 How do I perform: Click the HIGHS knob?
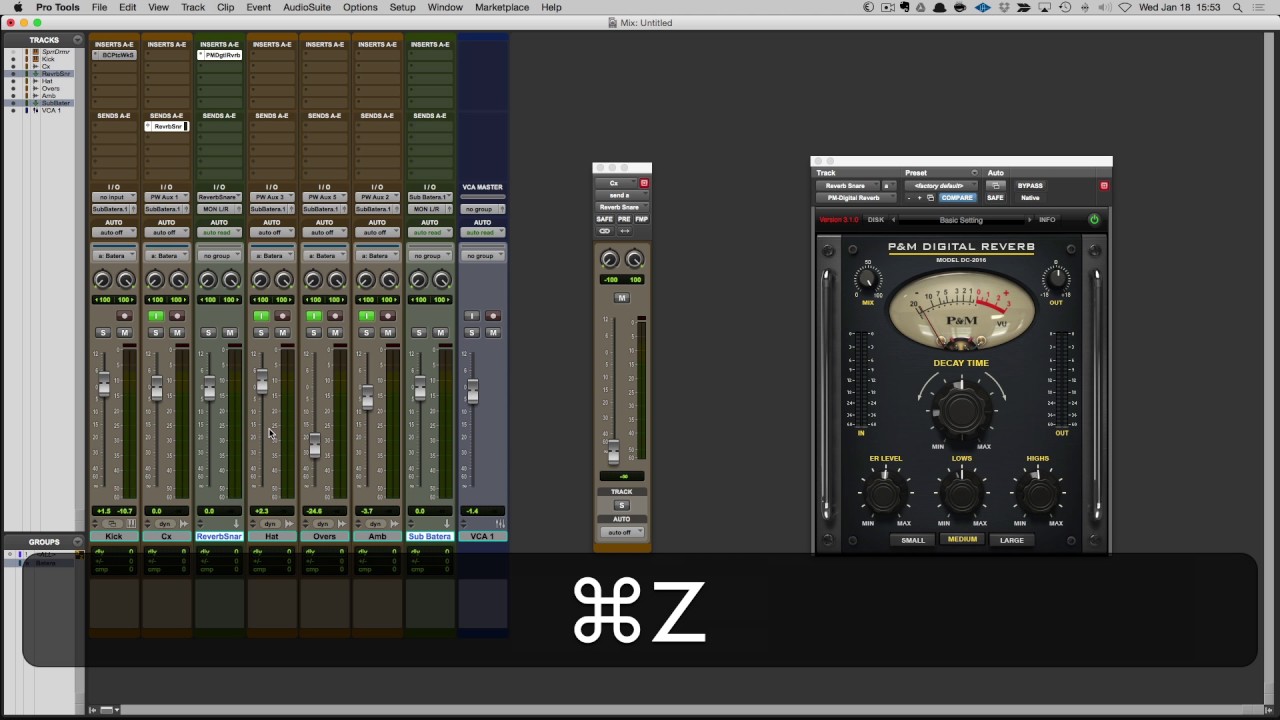(1038, 493)
